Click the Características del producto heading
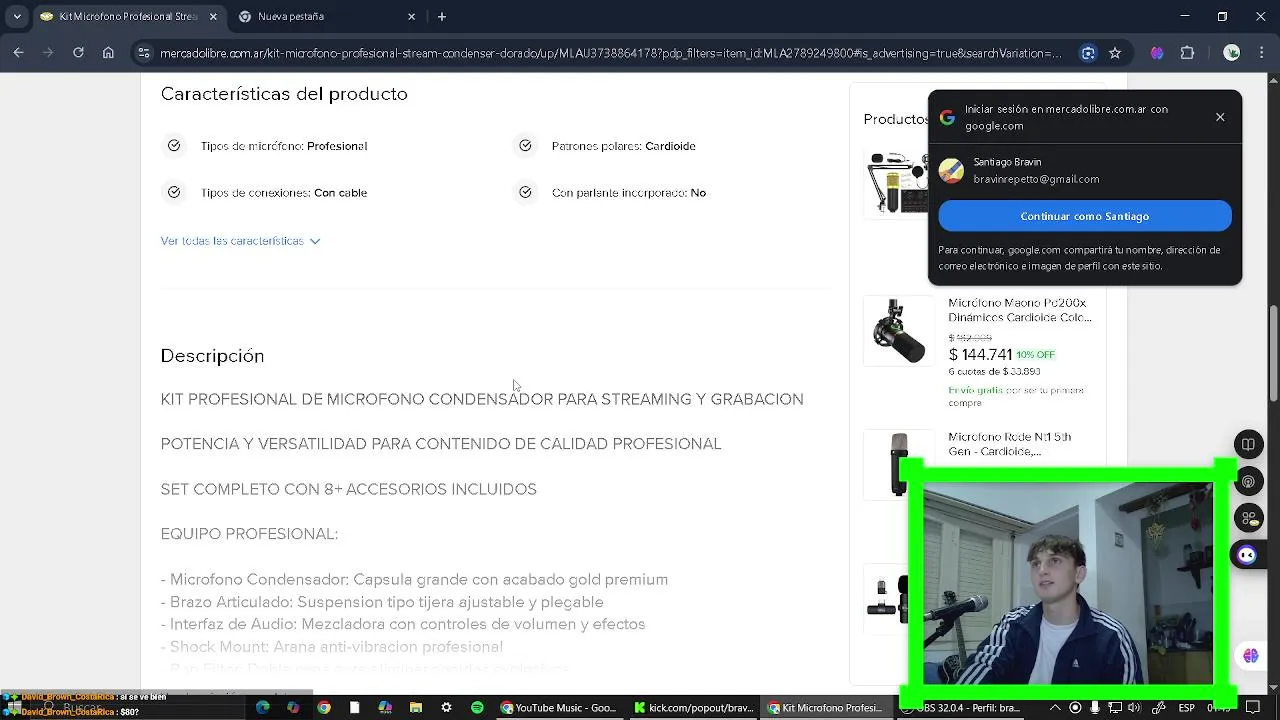 pos(284,94)
